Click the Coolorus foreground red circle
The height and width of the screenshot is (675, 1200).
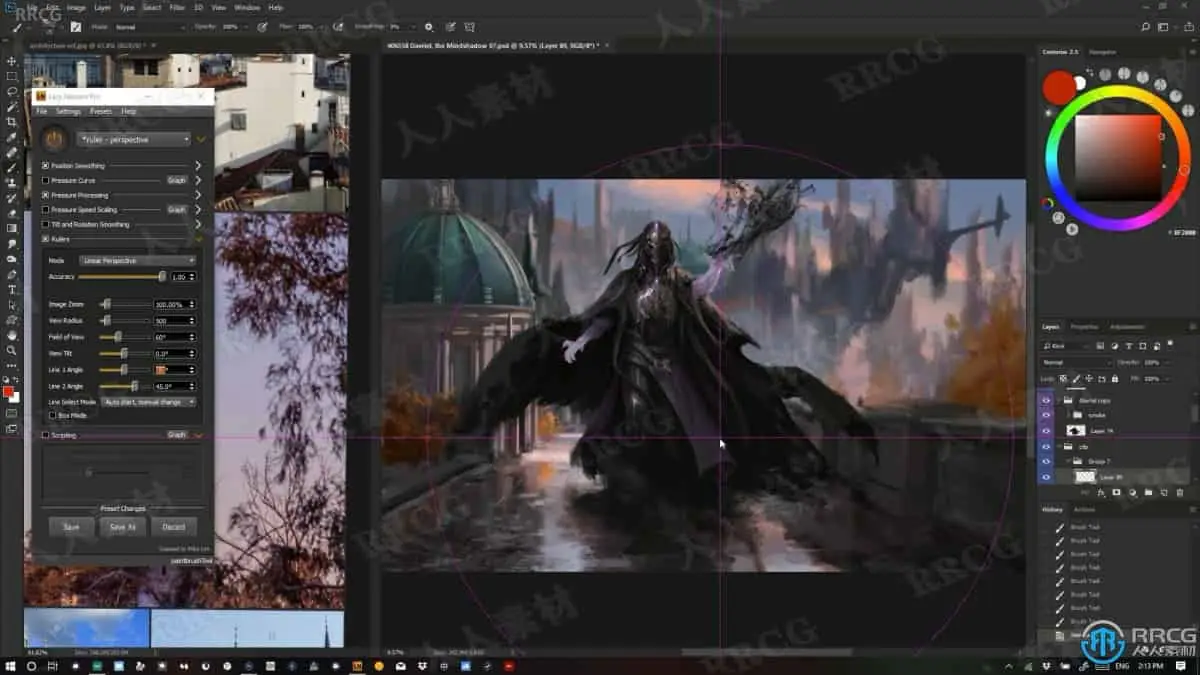coord(1059,87)
